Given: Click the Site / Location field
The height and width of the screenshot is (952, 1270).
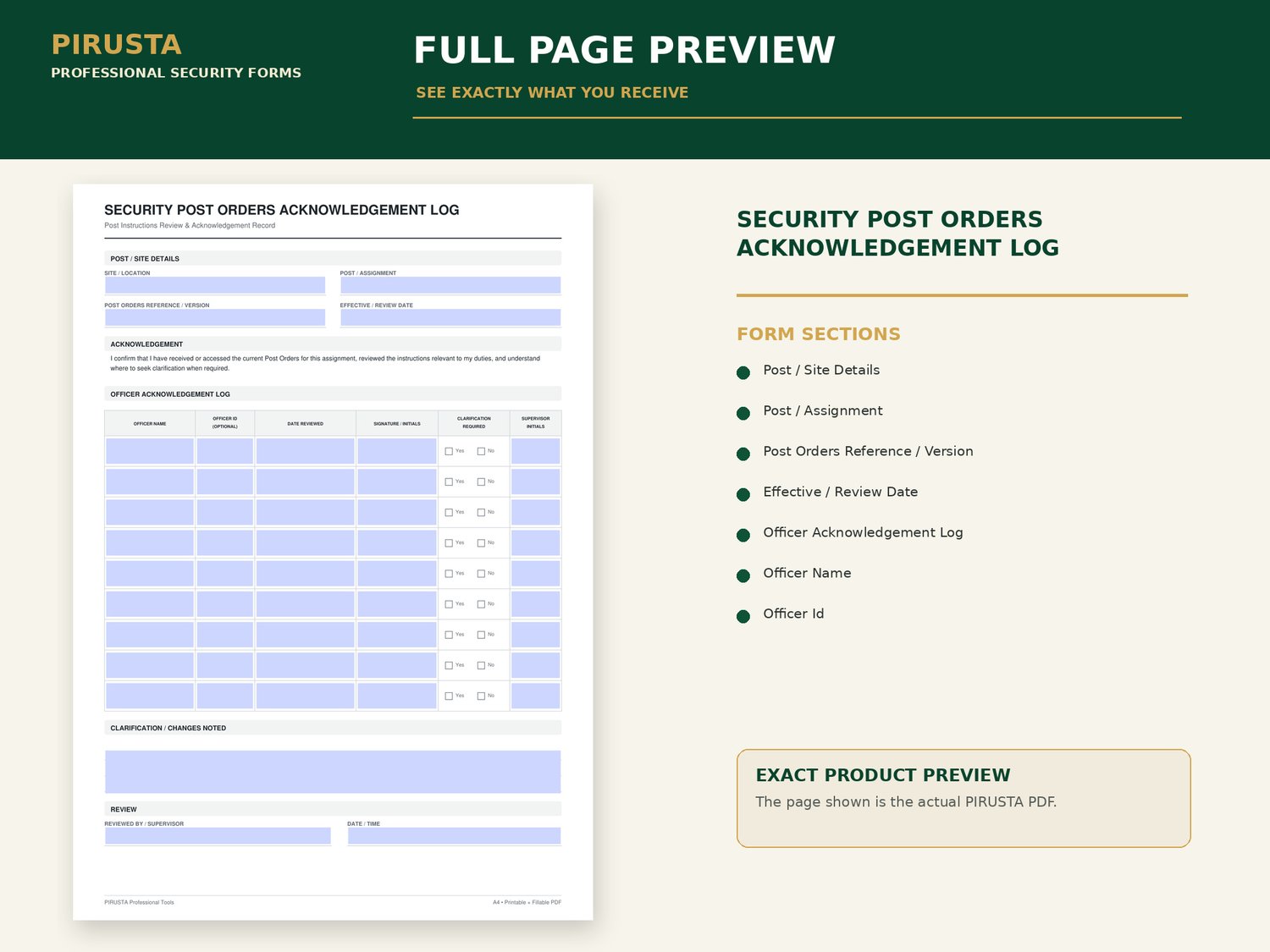Looking at the screenshot, I should coord(215,285).
